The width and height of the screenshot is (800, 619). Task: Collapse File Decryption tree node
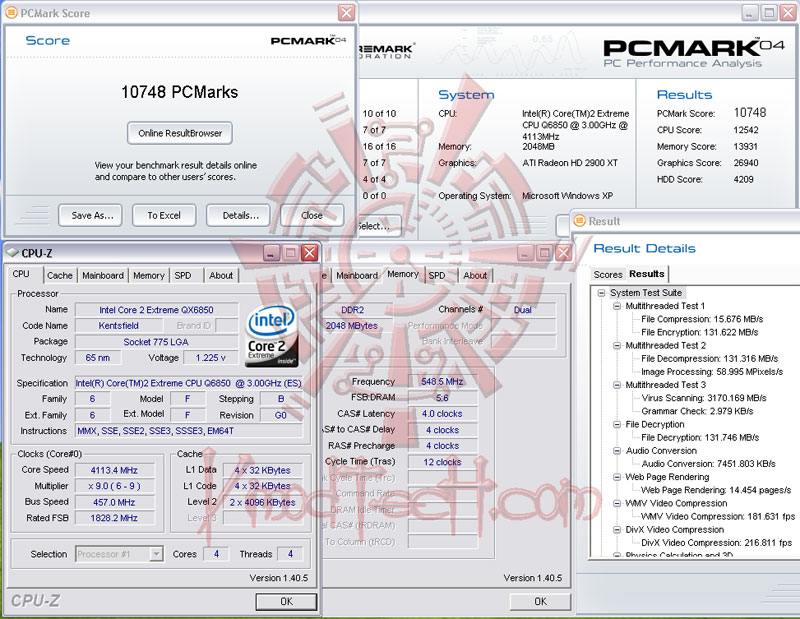tap(617, 424)
